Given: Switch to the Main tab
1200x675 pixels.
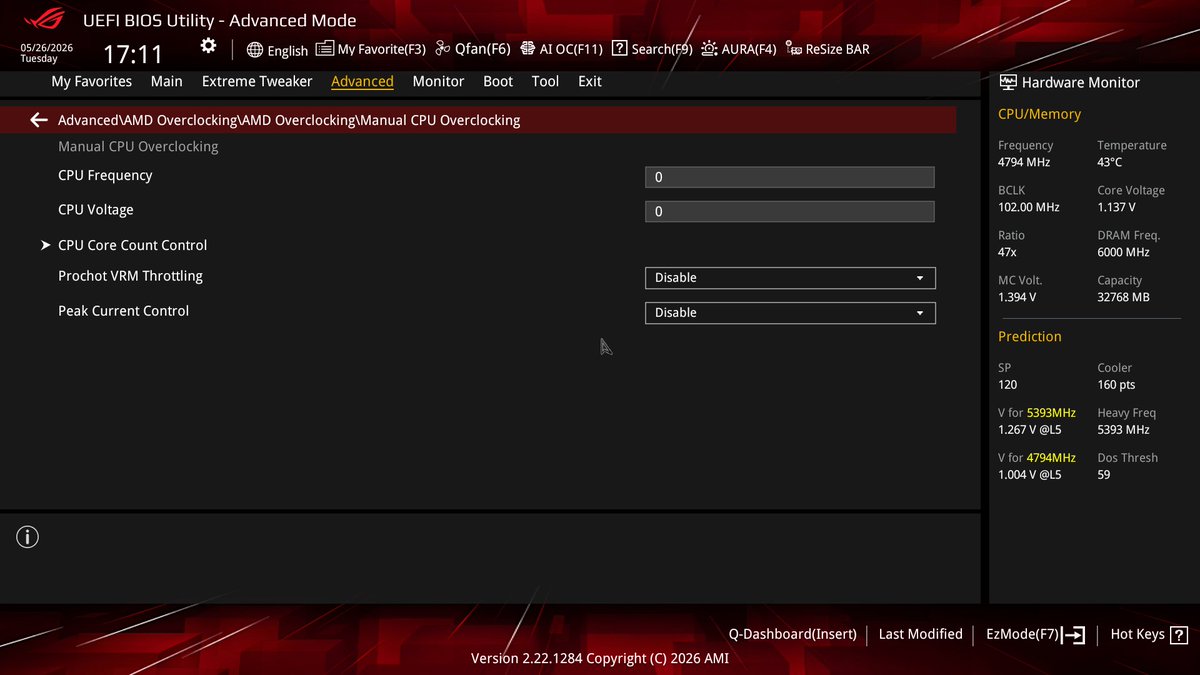Looking at the screenshot, I should point(167,81).
